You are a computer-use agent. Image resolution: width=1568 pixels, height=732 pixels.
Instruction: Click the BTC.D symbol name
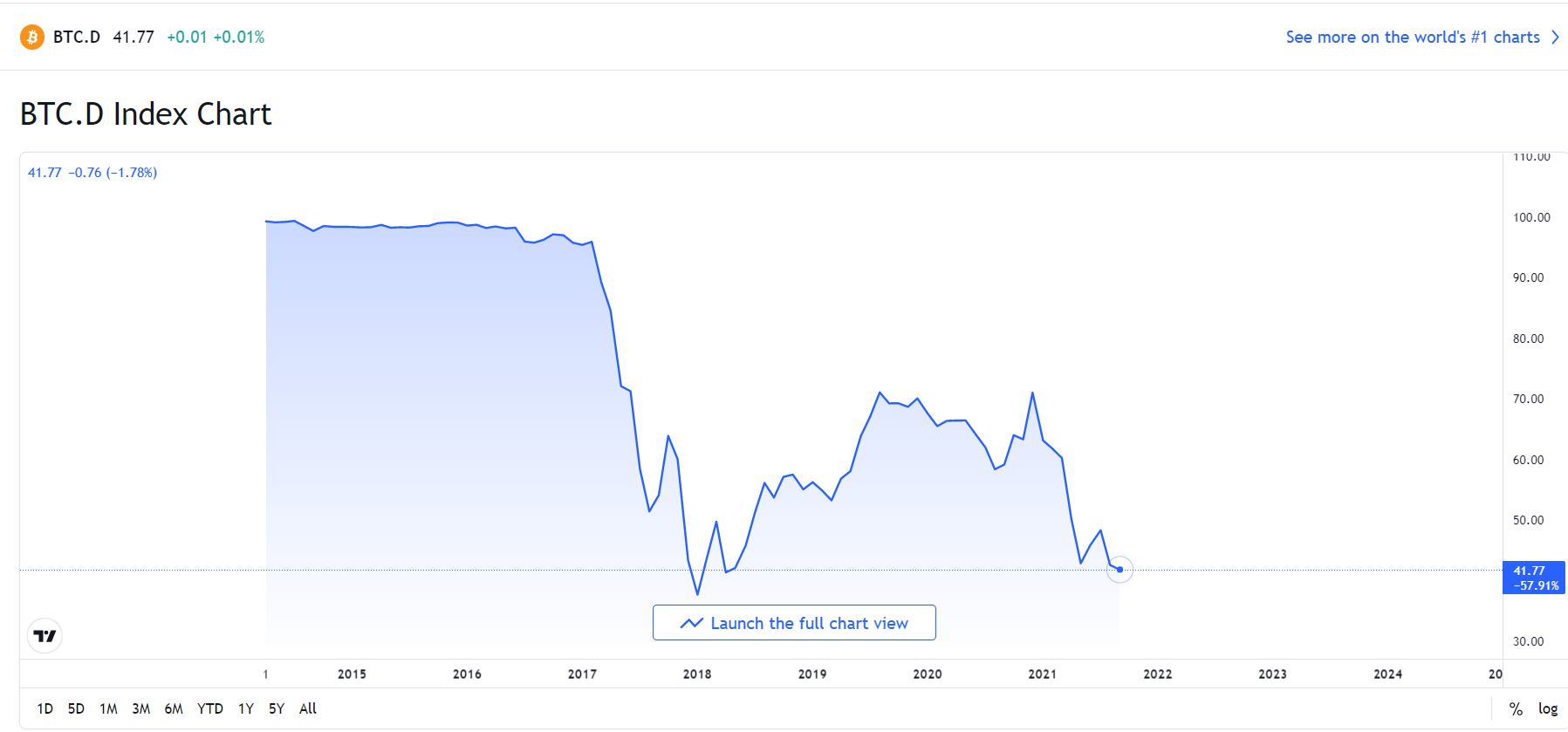point(77,38)
